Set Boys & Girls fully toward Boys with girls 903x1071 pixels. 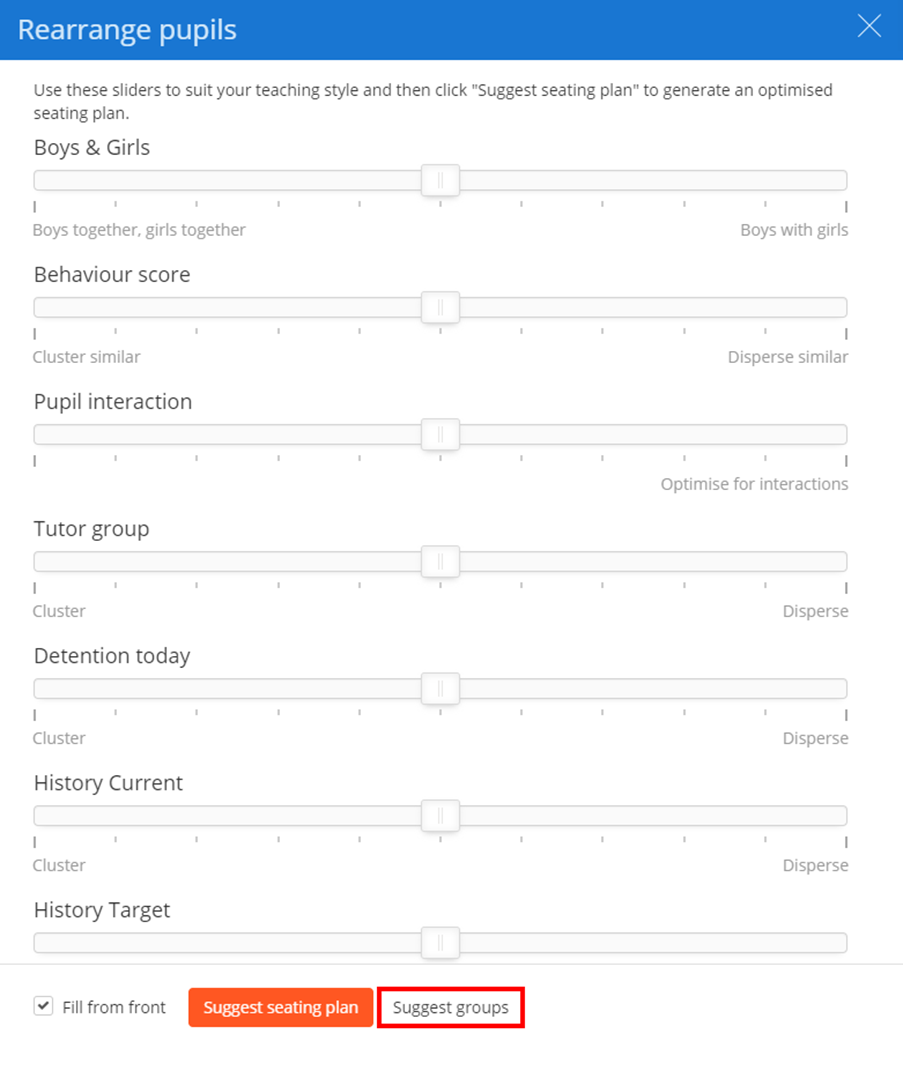point(840,180)
